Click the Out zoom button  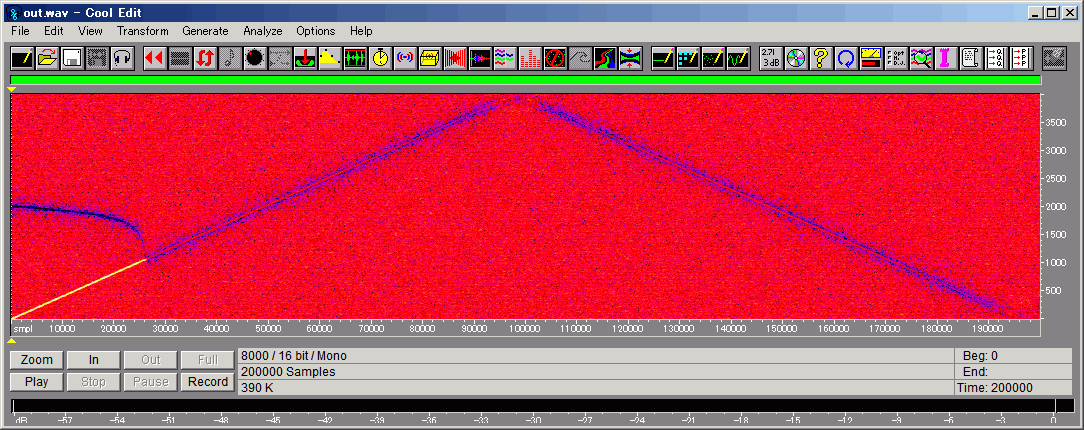coord(151,359)
